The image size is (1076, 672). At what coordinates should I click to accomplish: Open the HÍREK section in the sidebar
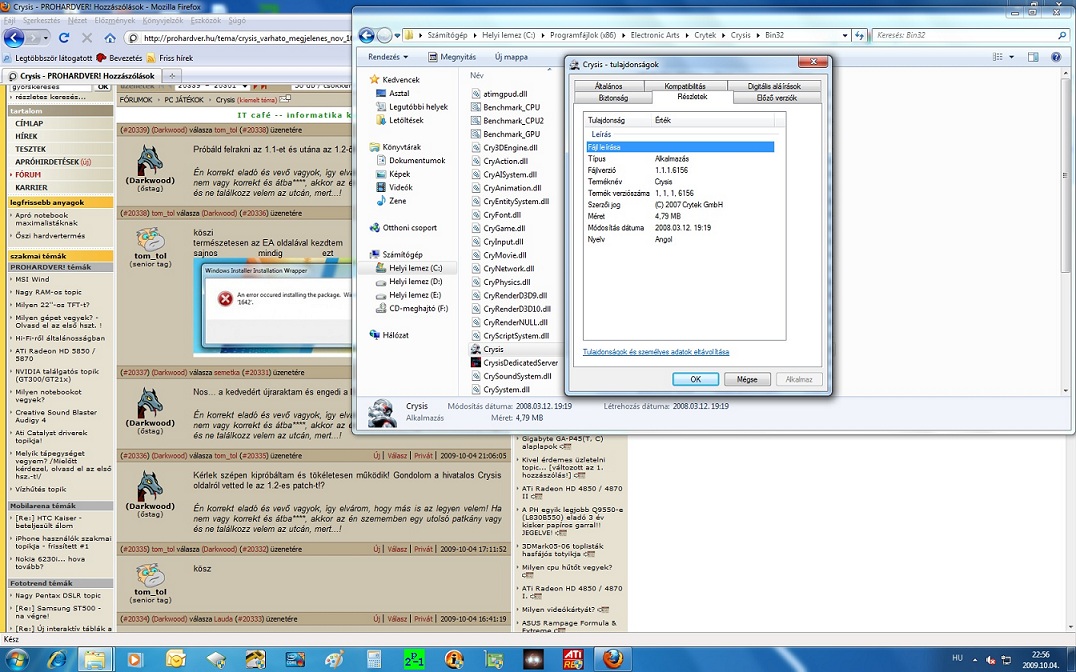coord(27,136)
